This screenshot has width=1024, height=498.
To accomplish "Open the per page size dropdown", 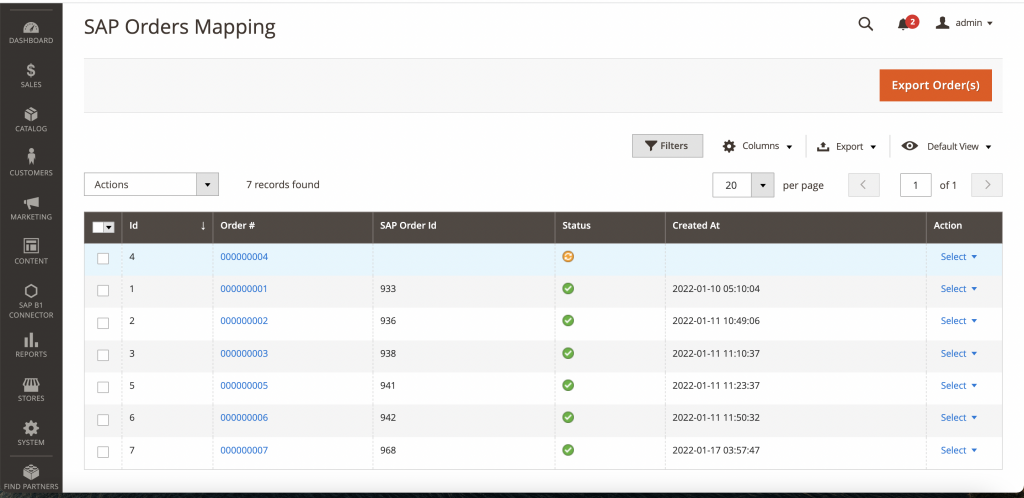I will point(763,185).
